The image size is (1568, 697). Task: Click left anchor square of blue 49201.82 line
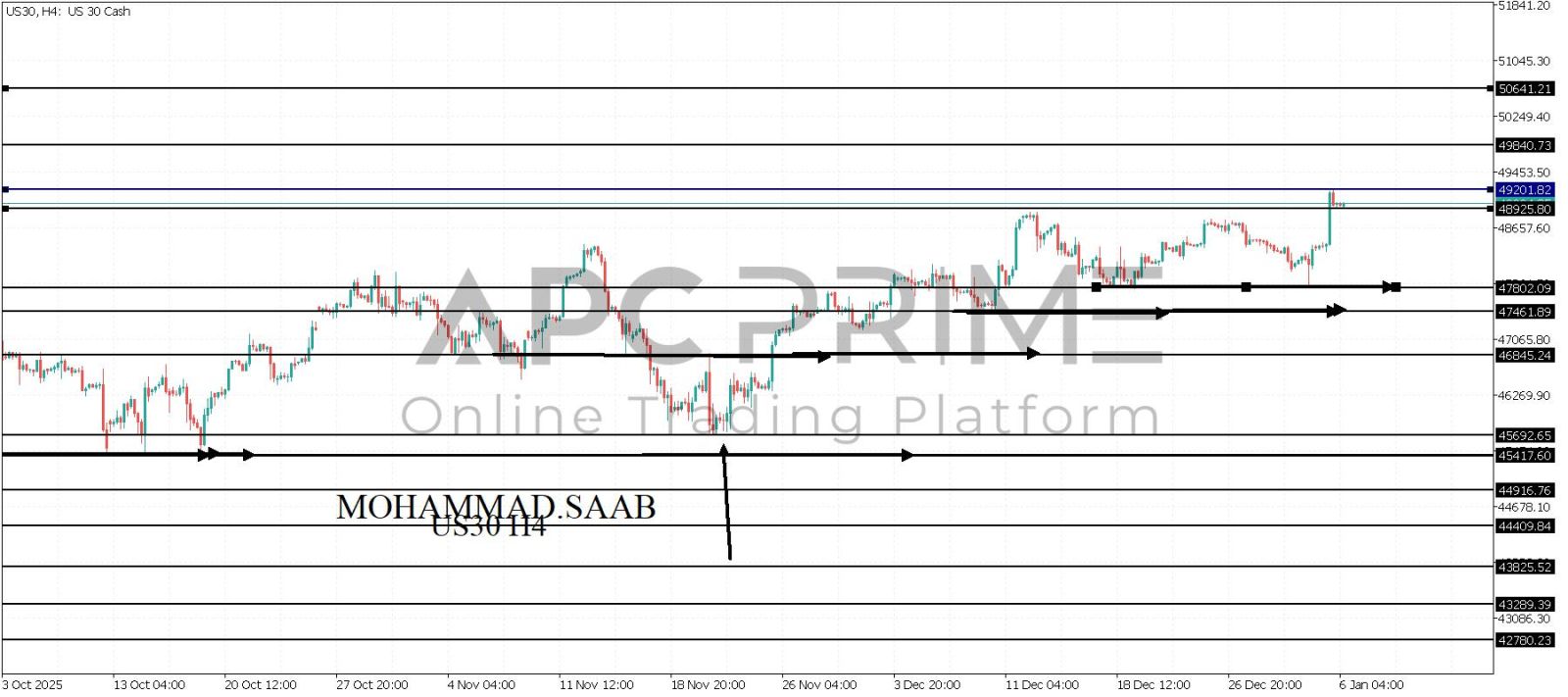coord(6,189)
